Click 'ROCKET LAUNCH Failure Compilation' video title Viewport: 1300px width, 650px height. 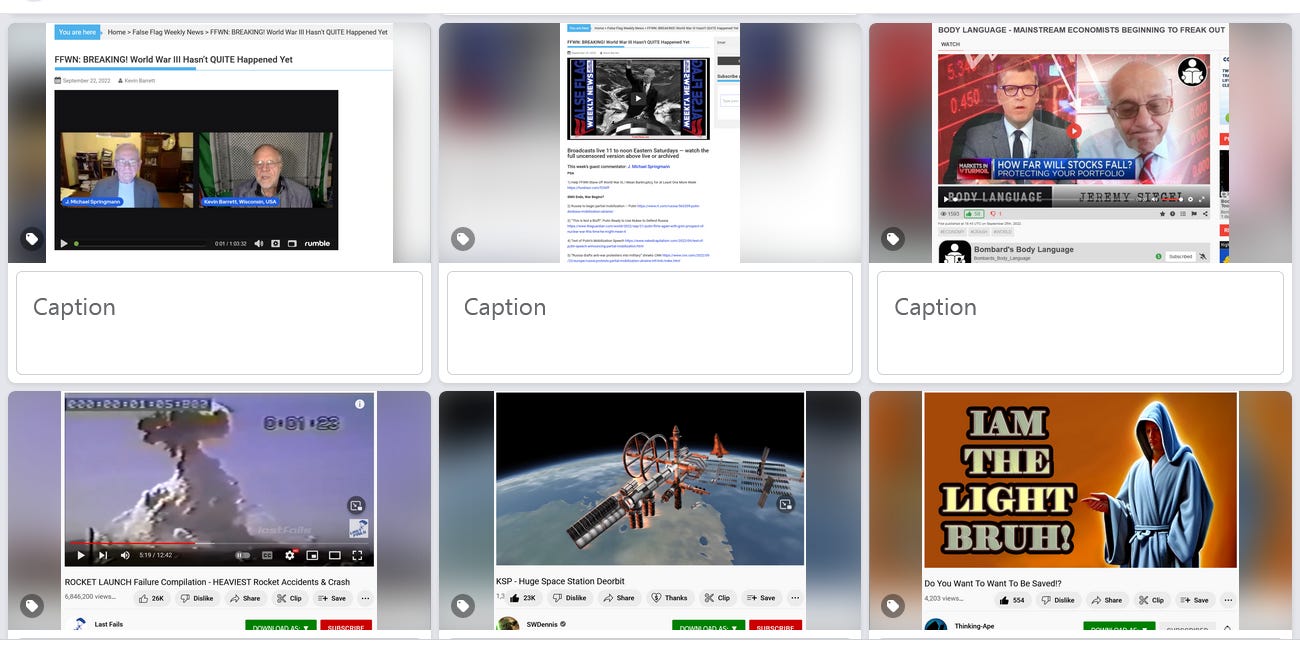coord(208,582)
